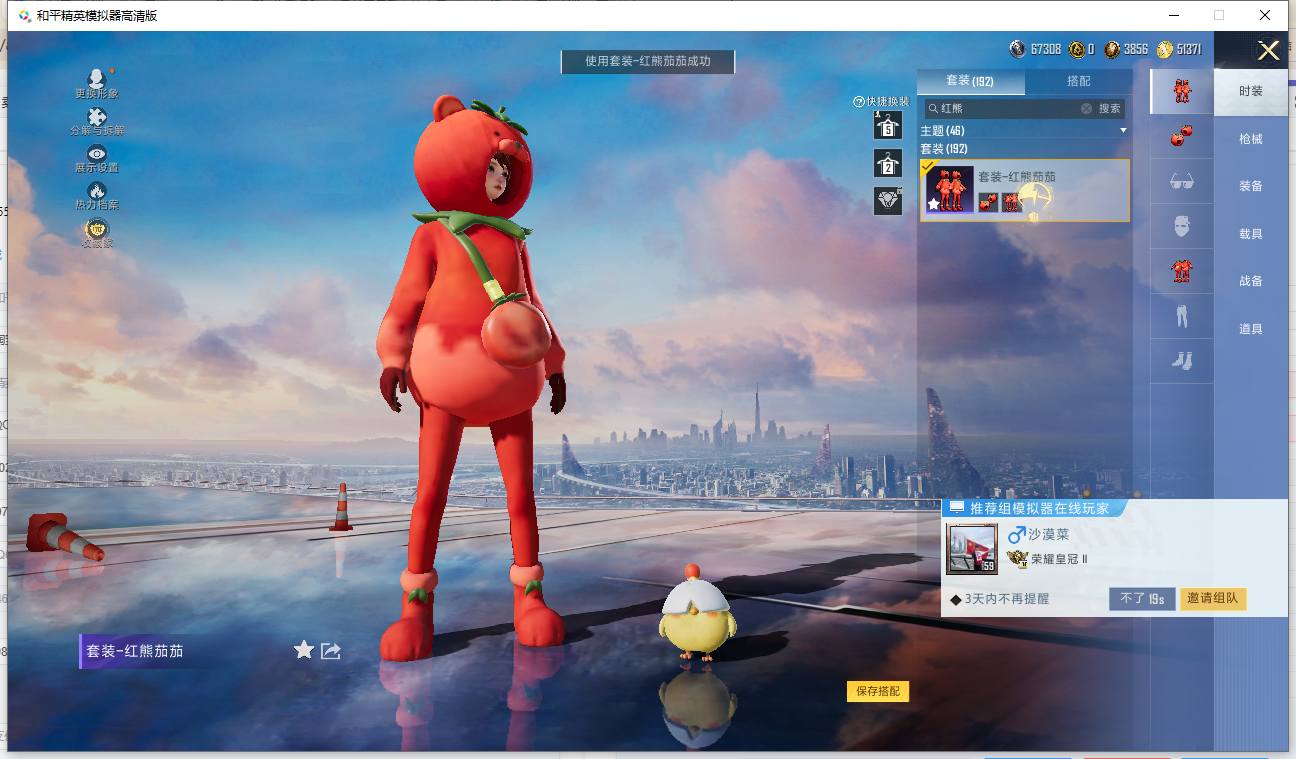
Task: Select the pants category icon
Action: 1181,317
